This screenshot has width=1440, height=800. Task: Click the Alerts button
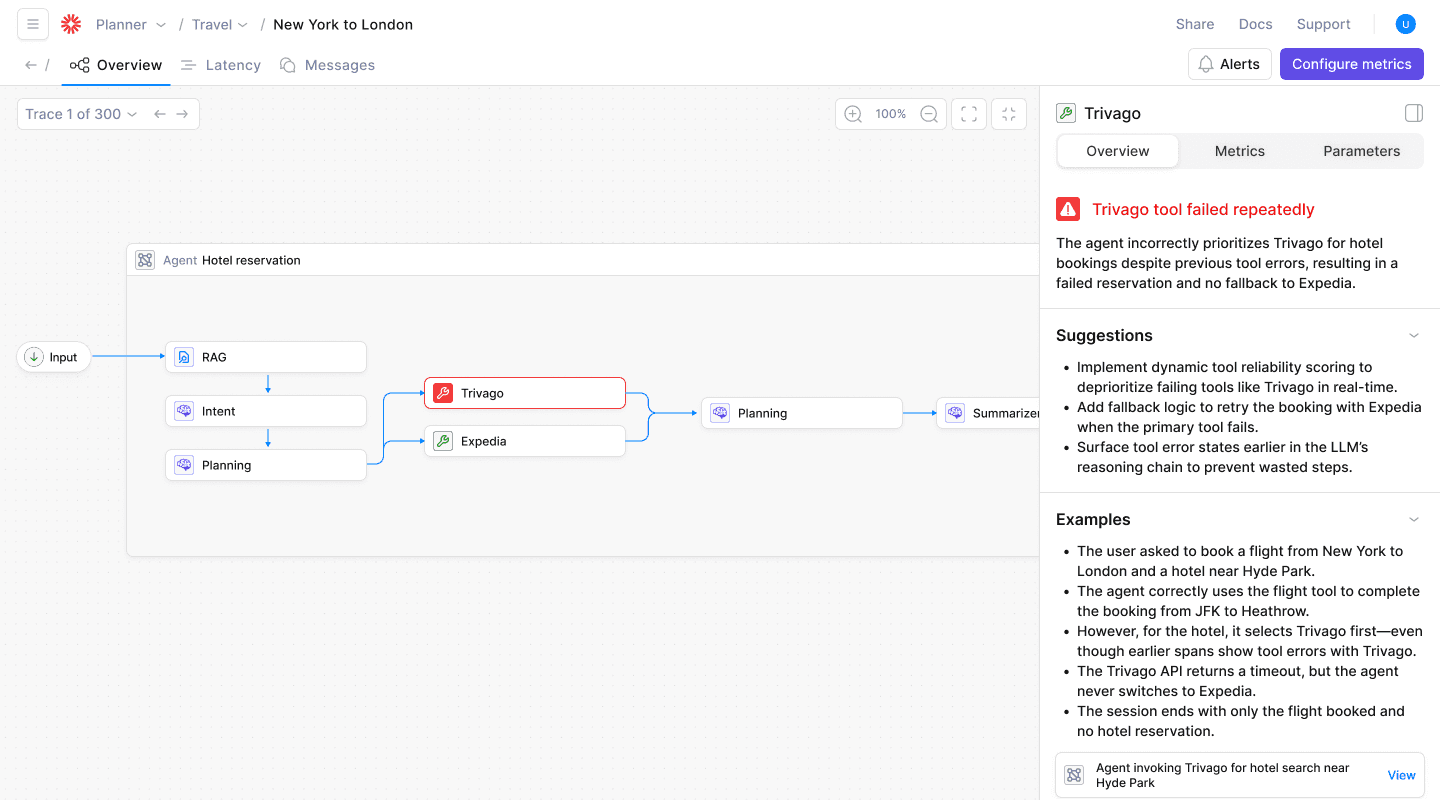(x=1230, y=64)
